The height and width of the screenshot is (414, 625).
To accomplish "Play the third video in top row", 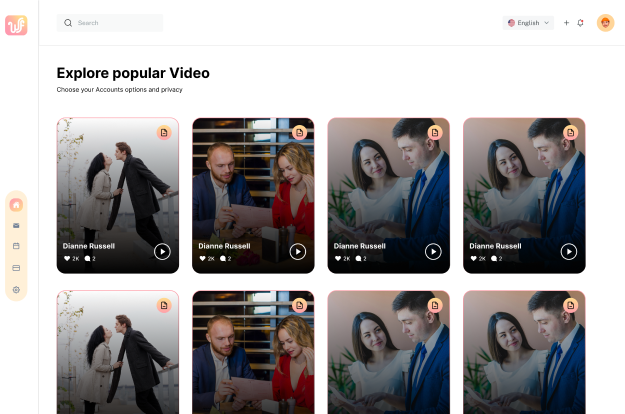I will tap(433, 251).
